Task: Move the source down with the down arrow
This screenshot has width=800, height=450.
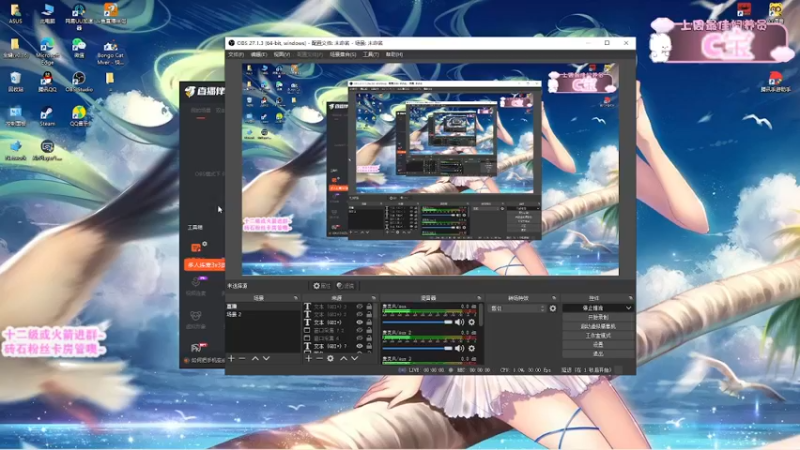Action: pyautogui.click(x=355, y=359)
